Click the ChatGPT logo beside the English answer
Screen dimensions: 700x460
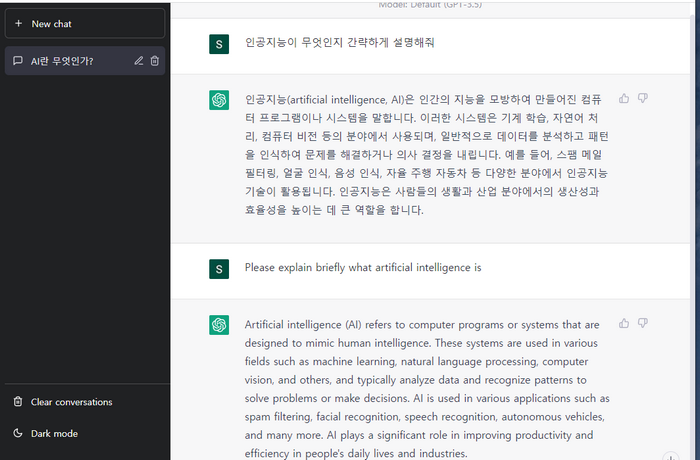pyautogui.click(x=219, y=325)
